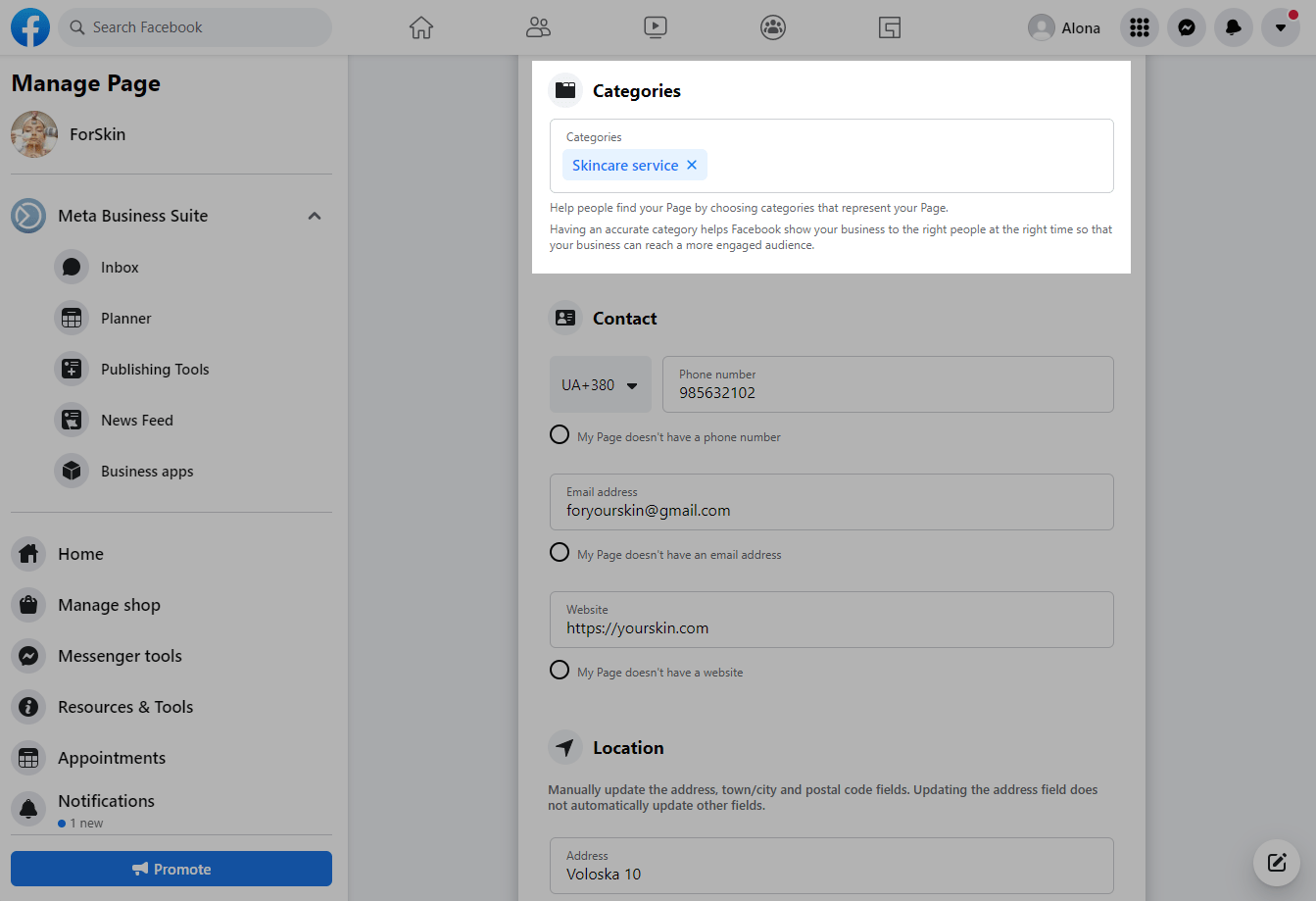Click the Facebook logo
1316x901 pixels.
(x=30, y=27)
